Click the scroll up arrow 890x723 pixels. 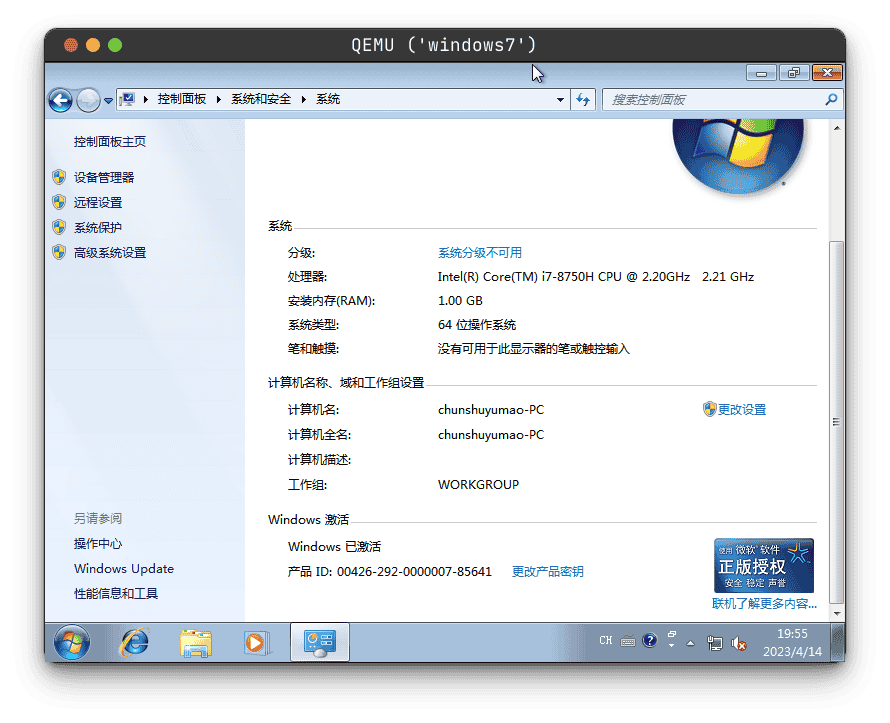837,128
